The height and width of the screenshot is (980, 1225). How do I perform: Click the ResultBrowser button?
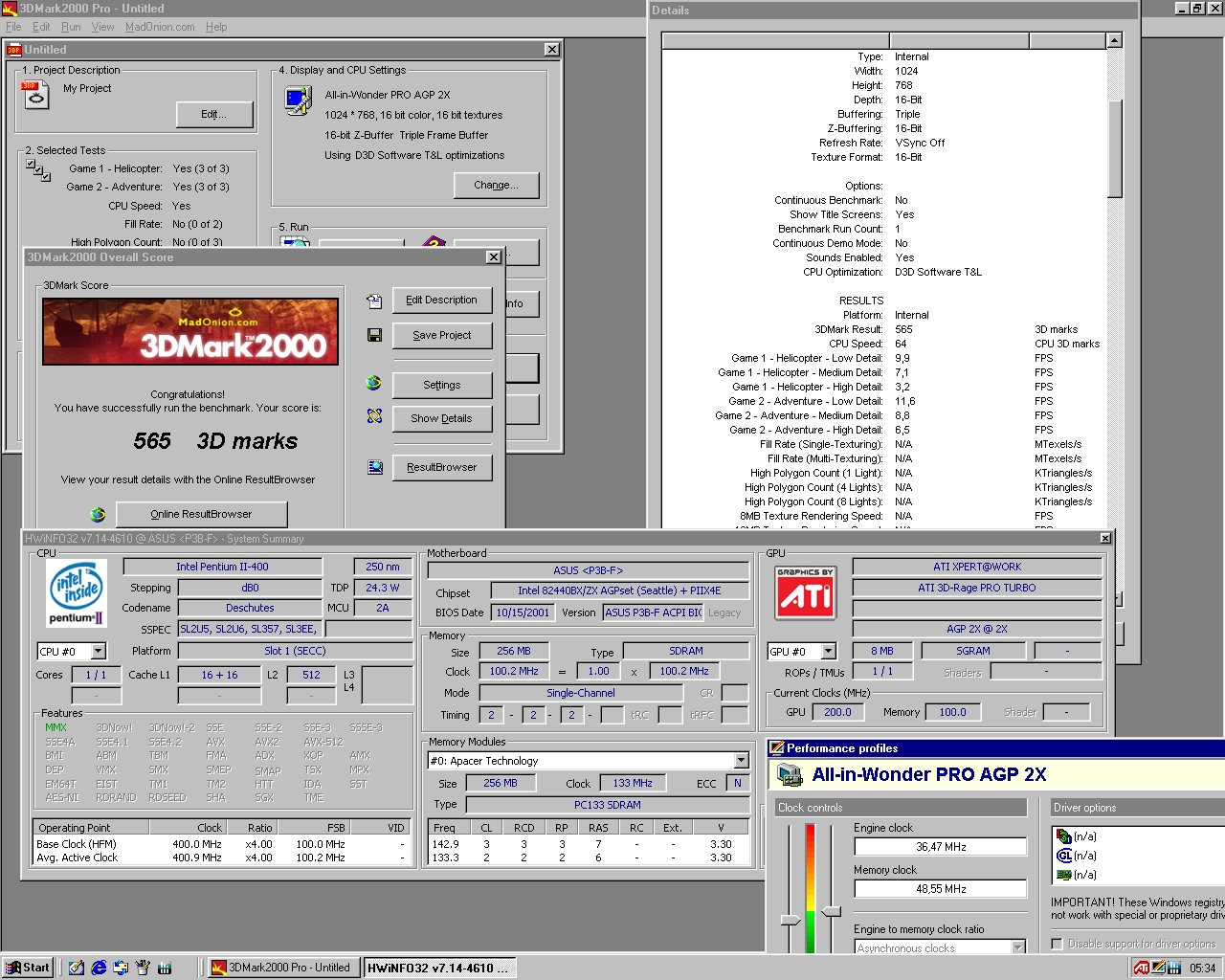(x=441, y=467)
